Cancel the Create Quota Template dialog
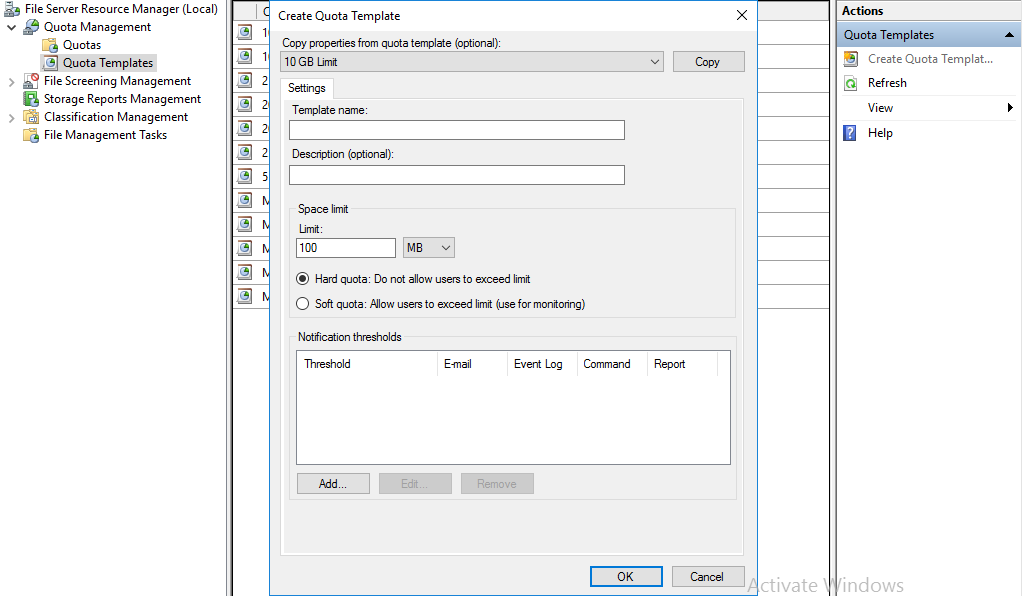The height and width of the screenshot is (596, 1023). point(706,577)
